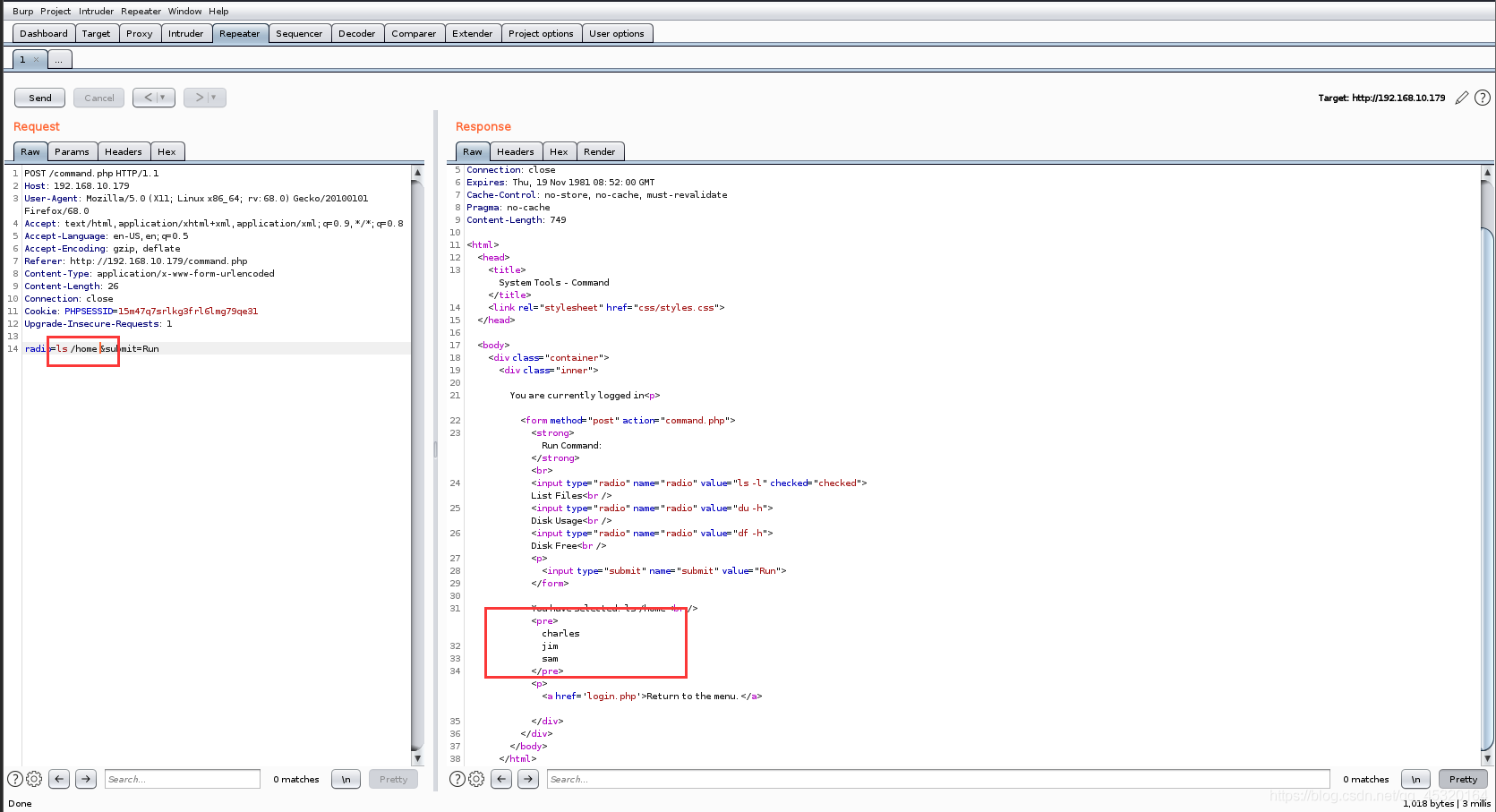This screenshot has height=812, width=1496.
Task: Go to previous match in response search
Action: coord(501,779)
